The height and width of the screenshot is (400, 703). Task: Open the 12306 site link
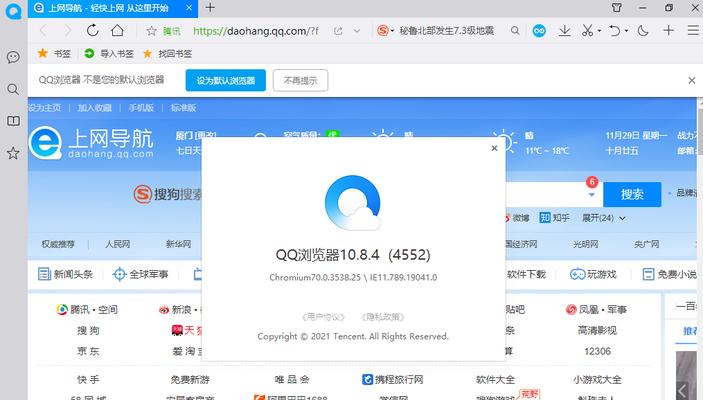click(x=597, y=351)
